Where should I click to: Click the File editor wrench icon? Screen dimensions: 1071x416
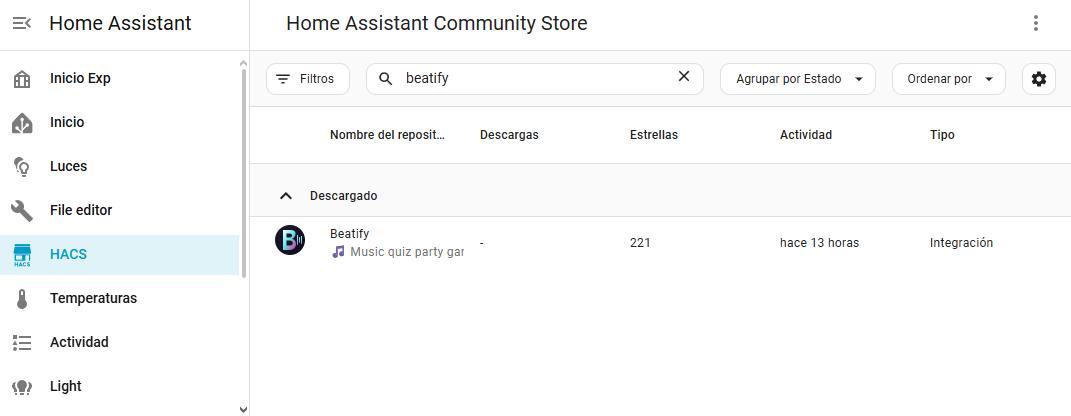click(x=22, y=210)
